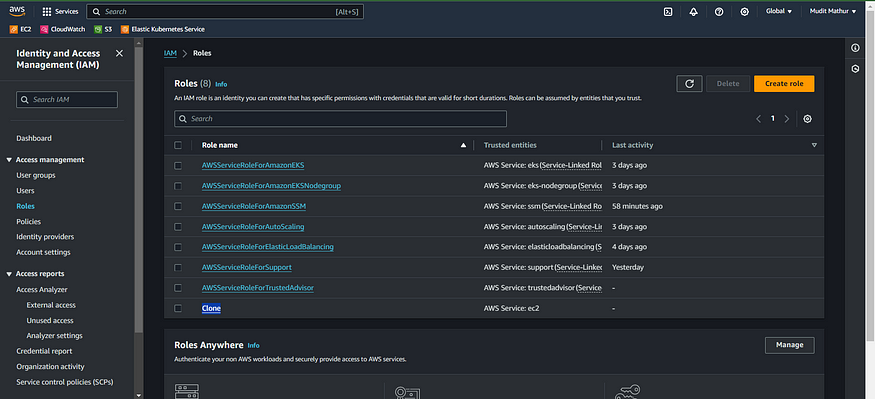875x399 pixels.
Task: Open the AWSServiceRoleForElasticLoadBalancing role link
Action: click(x=268, y=247)
